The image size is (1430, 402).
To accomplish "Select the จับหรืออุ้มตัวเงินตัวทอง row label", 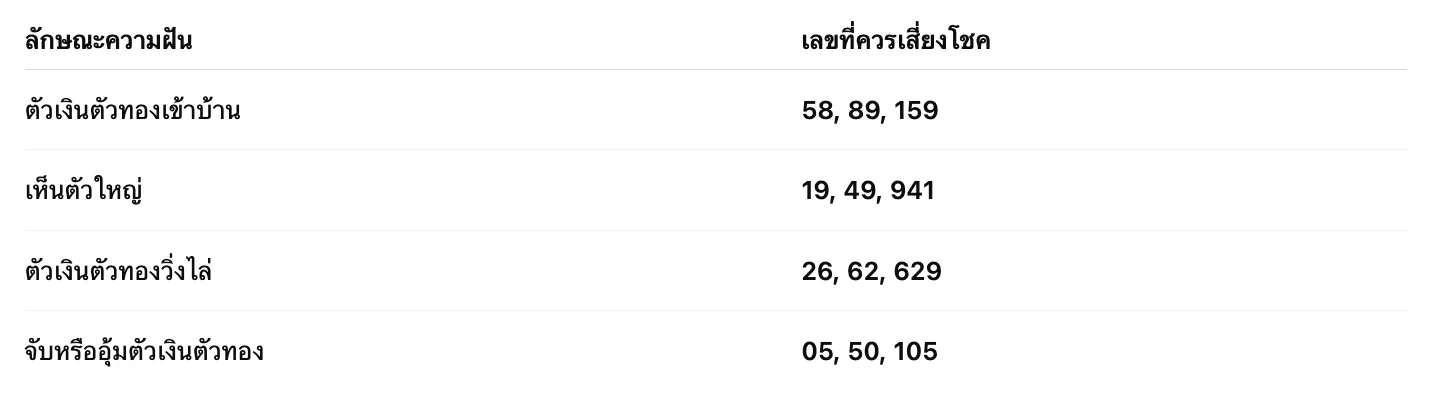I will point(144,351).
